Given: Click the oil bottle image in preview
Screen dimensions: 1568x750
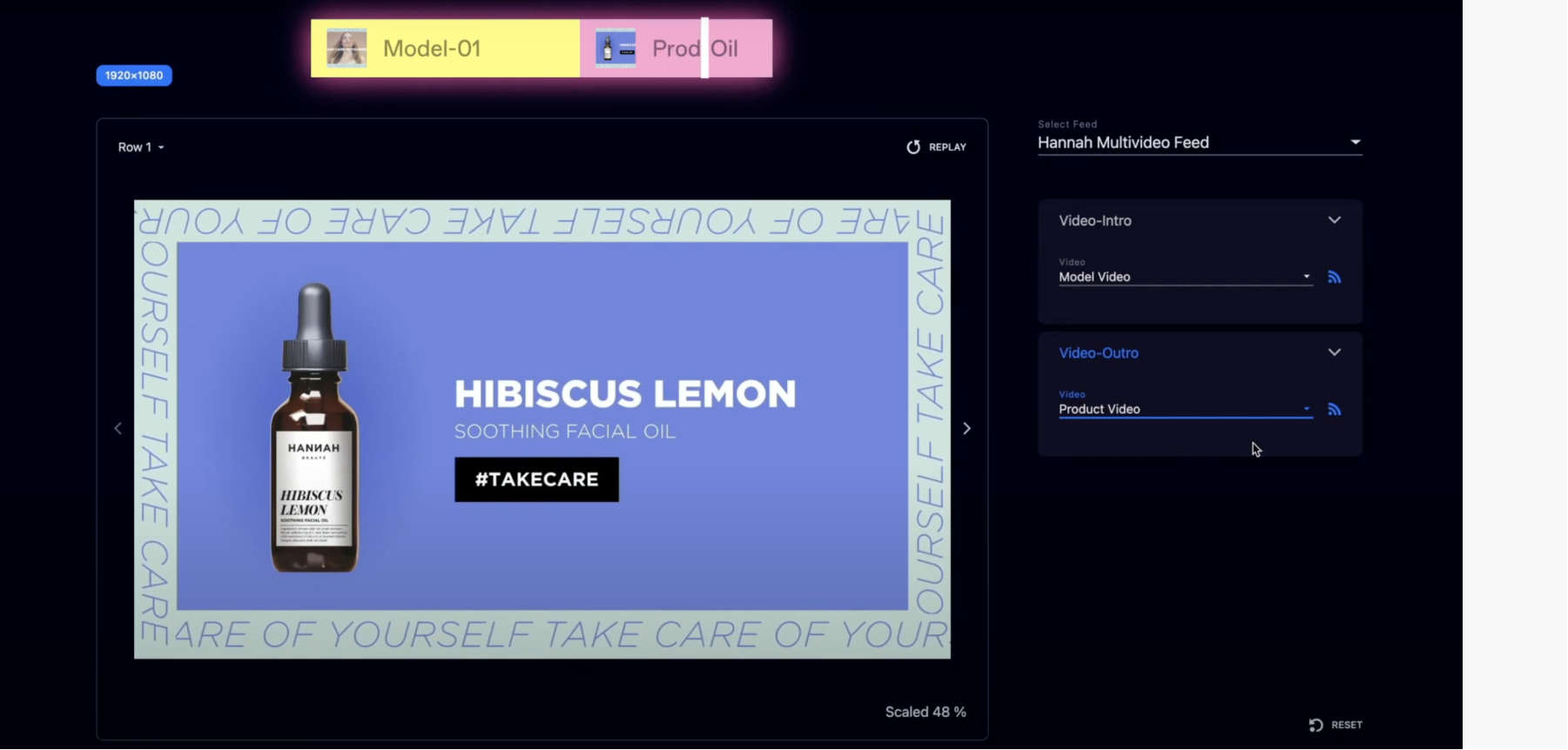Looking at the screenshot, I should pos(314,428).
